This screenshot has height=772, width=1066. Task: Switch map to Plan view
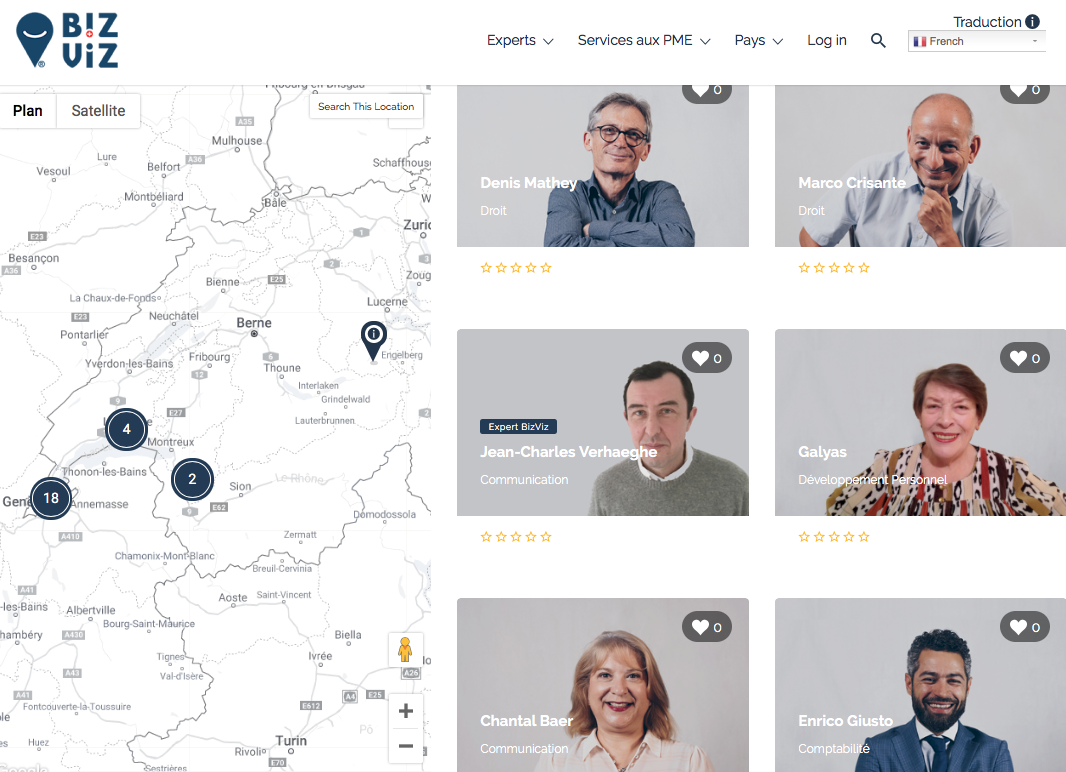pyautogui.click(x=28, y=111)
